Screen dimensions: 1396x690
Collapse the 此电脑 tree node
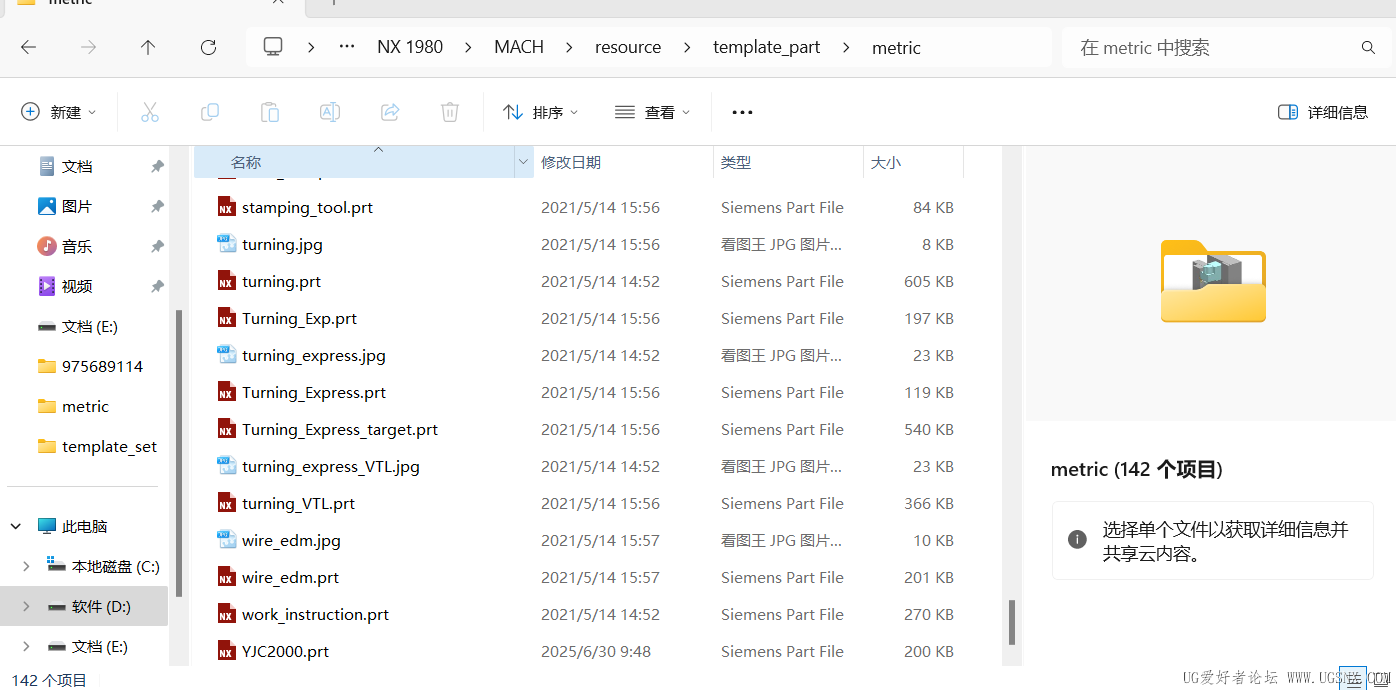pos(16,526)
